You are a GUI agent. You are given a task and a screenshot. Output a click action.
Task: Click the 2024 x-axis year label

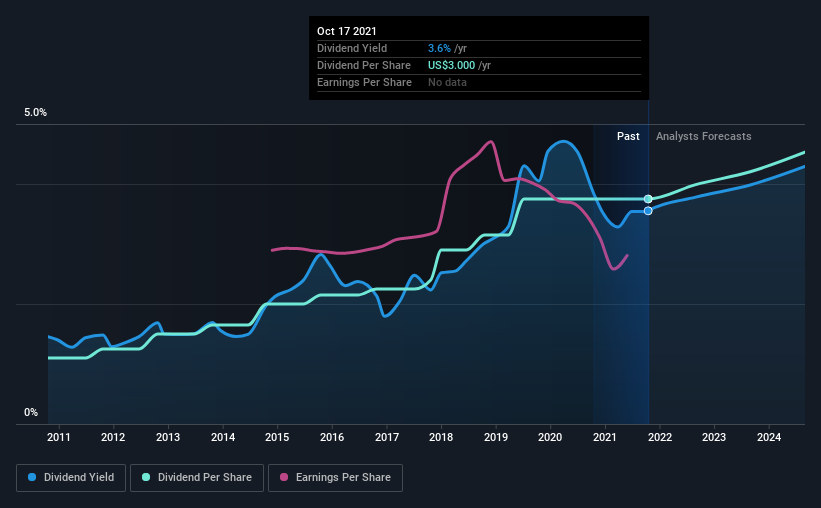point(769,437)
